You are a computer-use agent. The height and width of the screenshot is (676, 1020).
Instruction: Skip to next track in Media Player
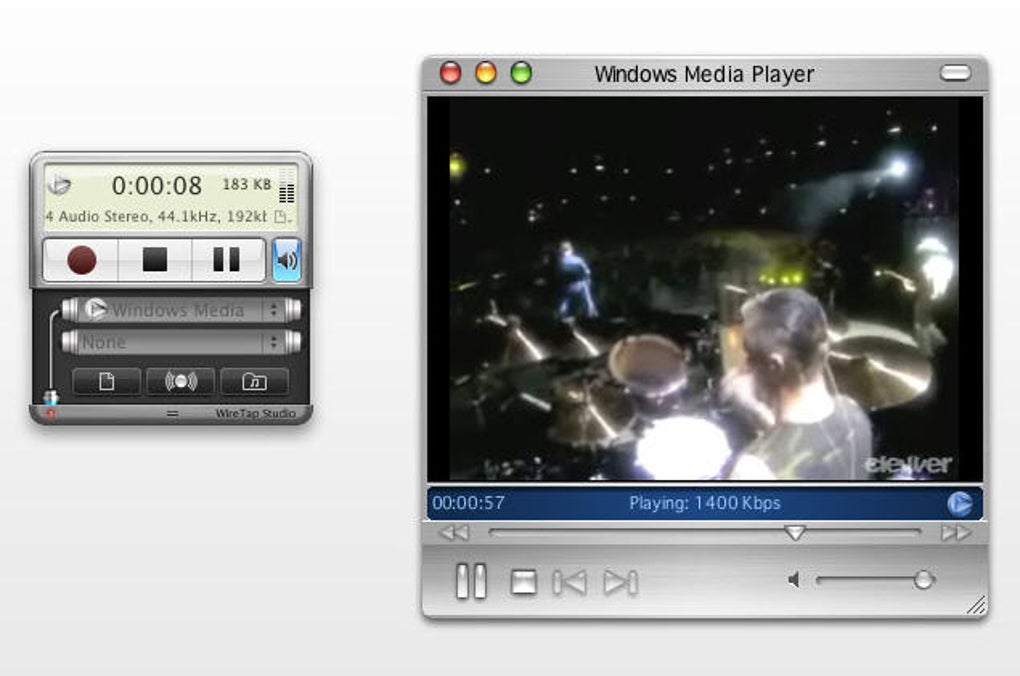(621, 582)
